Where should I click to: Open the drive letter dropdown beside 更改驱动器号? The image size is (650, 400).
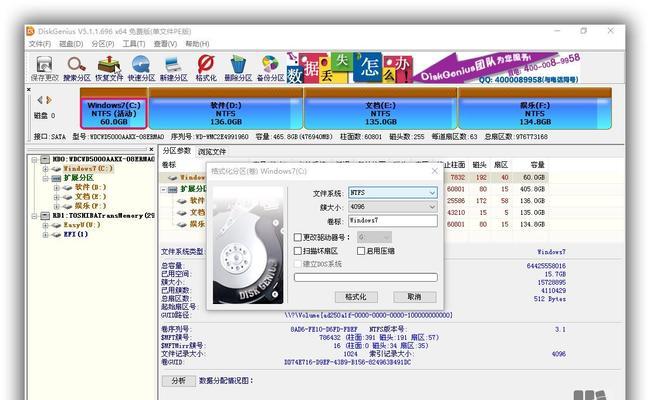click(x=374, y=237)
